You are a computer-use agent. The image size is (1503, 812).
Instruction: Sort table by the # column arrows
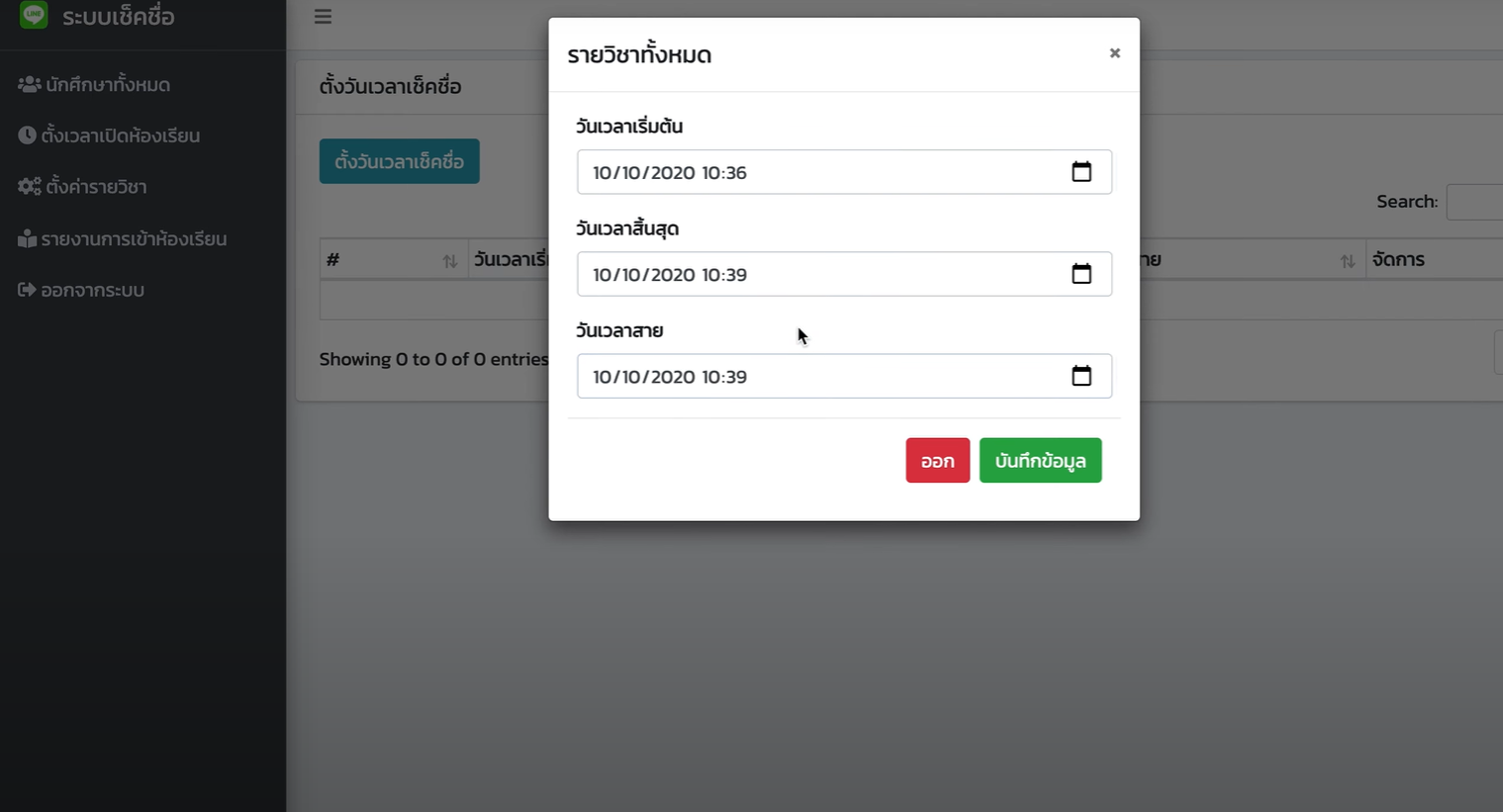[449, 260]
